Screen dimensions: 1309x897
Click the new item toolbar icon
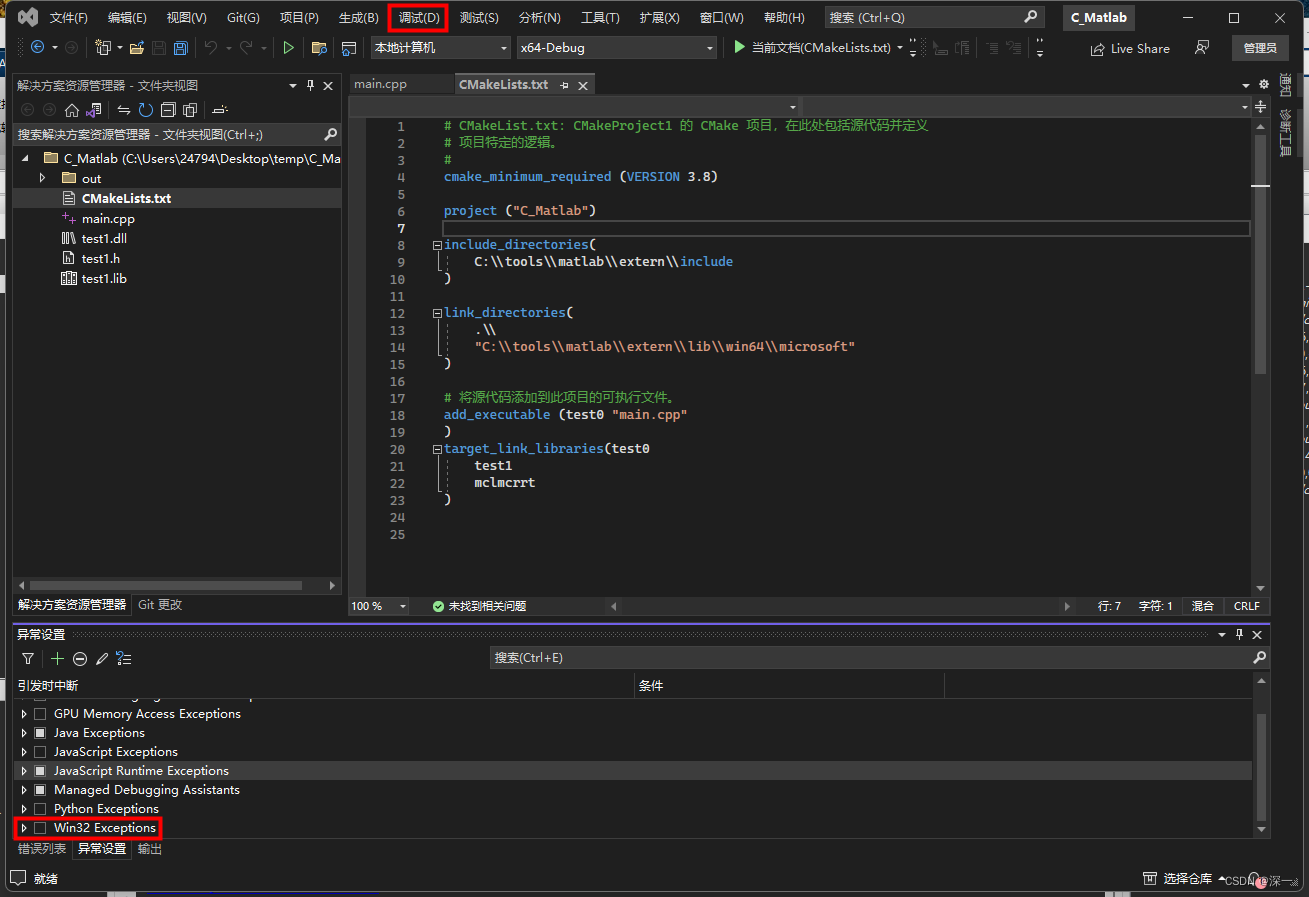[102, 47]
